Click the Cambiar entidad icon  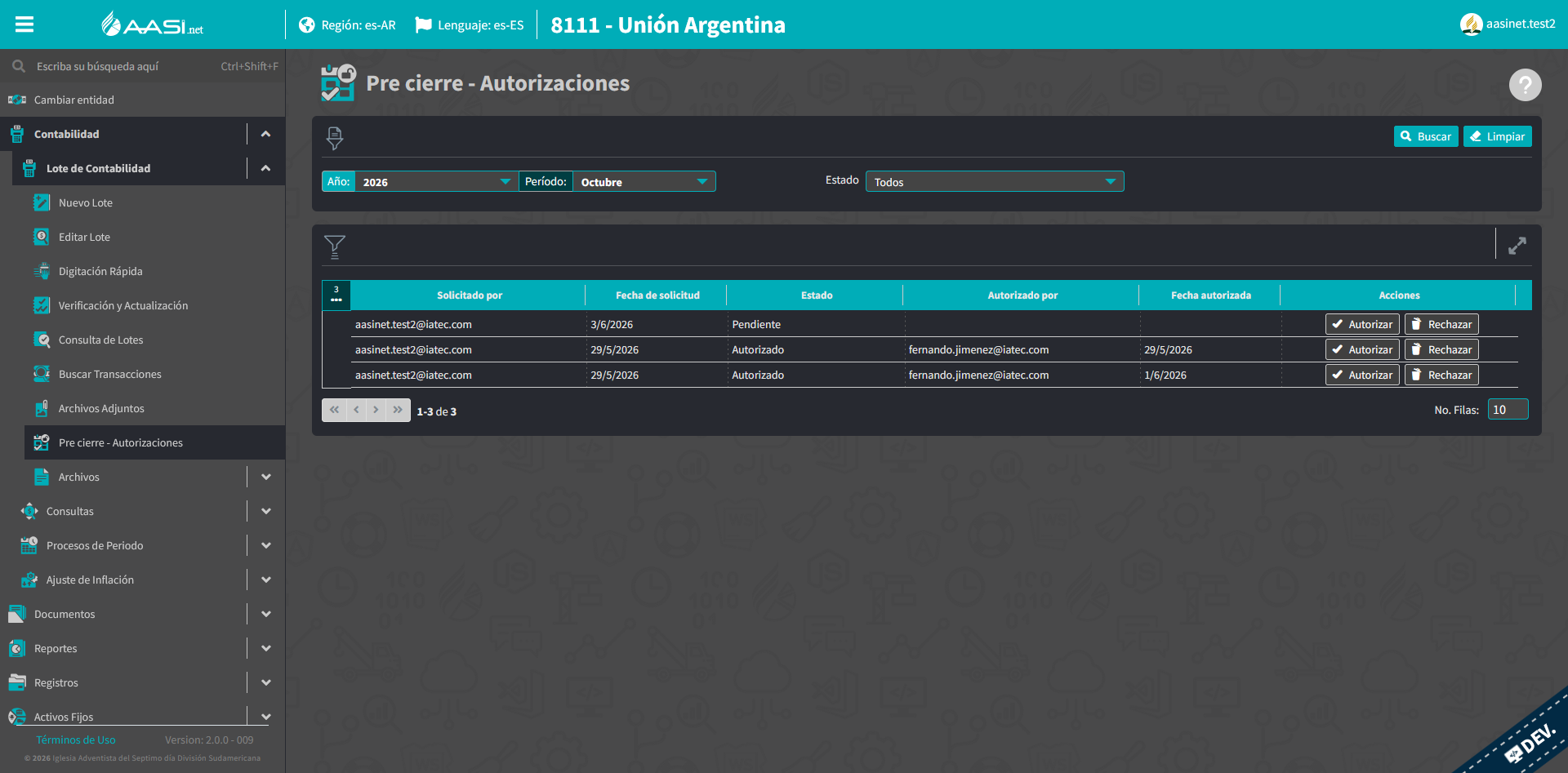[x=17, y=100]
